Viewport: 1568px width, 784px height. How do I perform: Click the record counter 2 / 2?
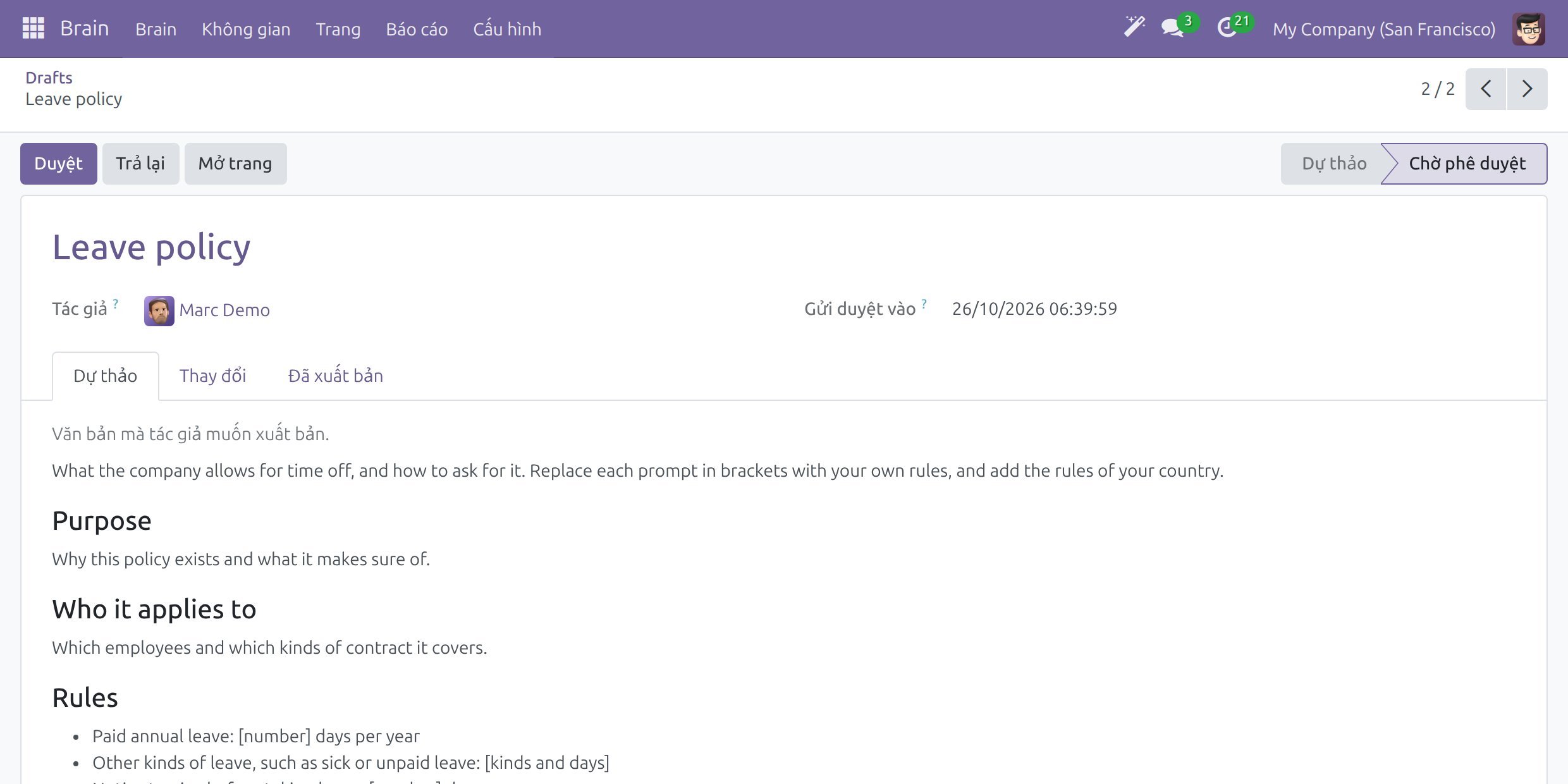click(x=1438, y=89)
